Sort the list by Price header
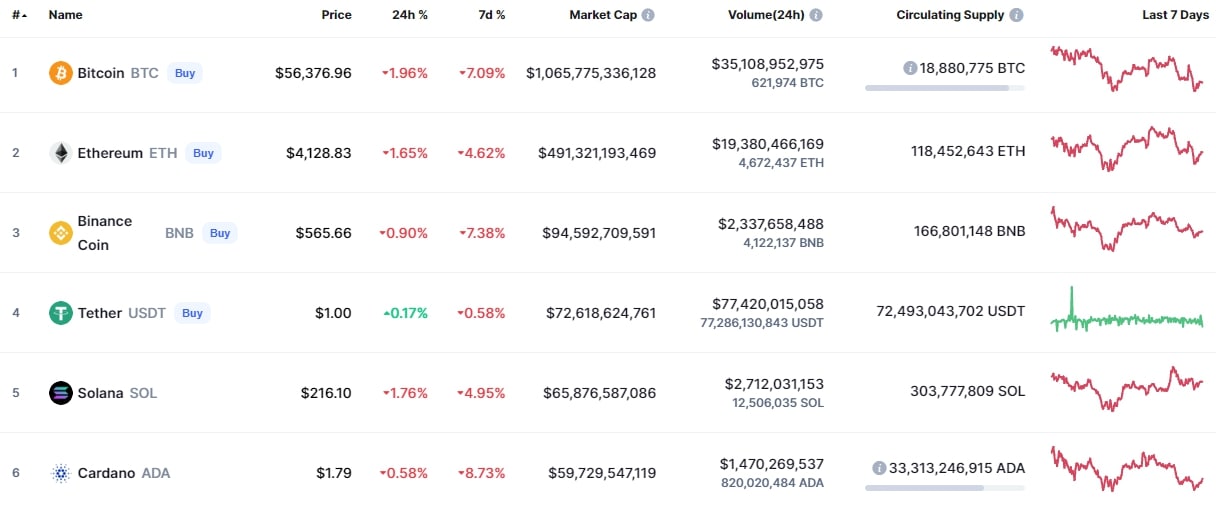Screen dimensions: 1216x511 (x=336, y=15)
